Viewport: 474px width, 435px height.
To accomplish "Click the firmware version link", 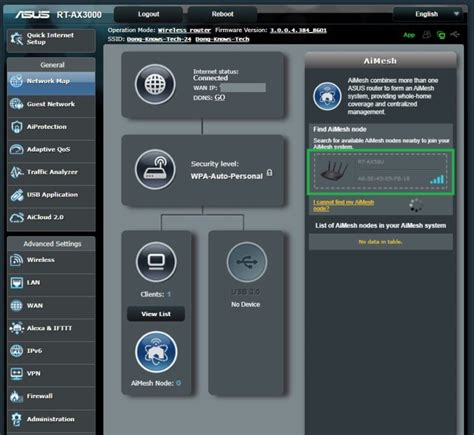I will [x=298, y=30].
